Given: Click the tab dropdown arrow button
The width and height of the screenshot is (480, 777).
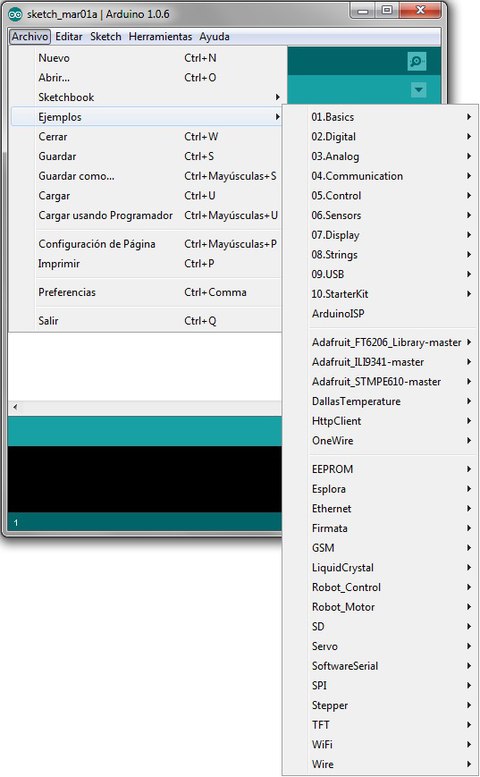Looking at the screenshot, I should 419,90.
